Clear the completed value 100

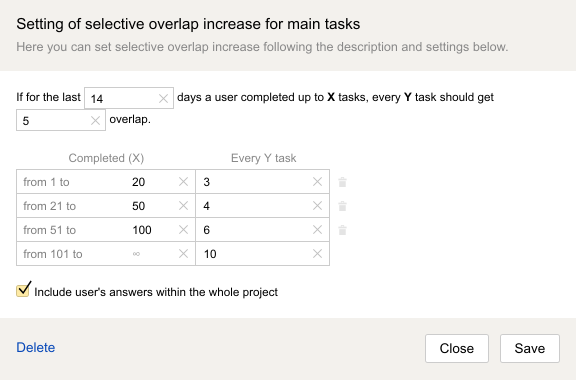(x=183, y=230)
